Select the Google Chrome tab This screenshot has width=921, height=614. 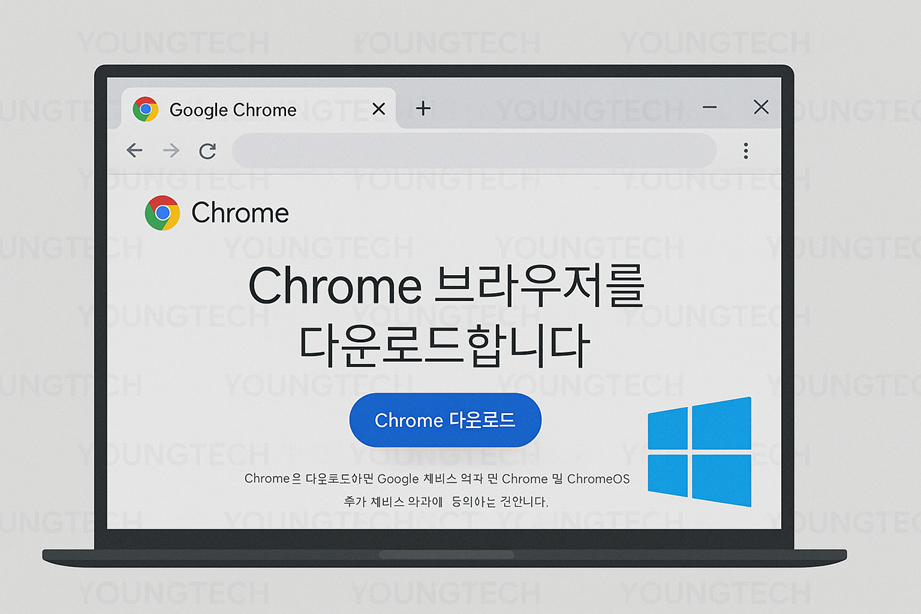coord(258,109)
